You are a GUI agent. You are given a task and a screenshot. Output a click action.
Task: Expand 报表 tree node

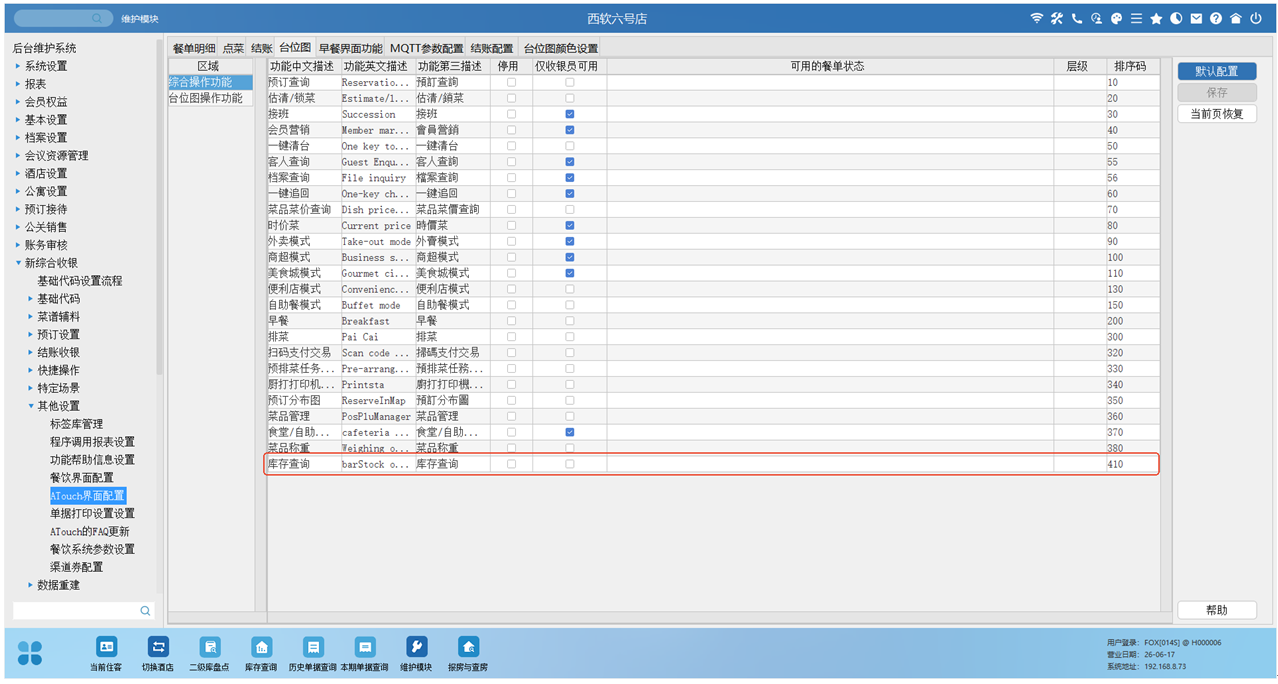[17, 84]
